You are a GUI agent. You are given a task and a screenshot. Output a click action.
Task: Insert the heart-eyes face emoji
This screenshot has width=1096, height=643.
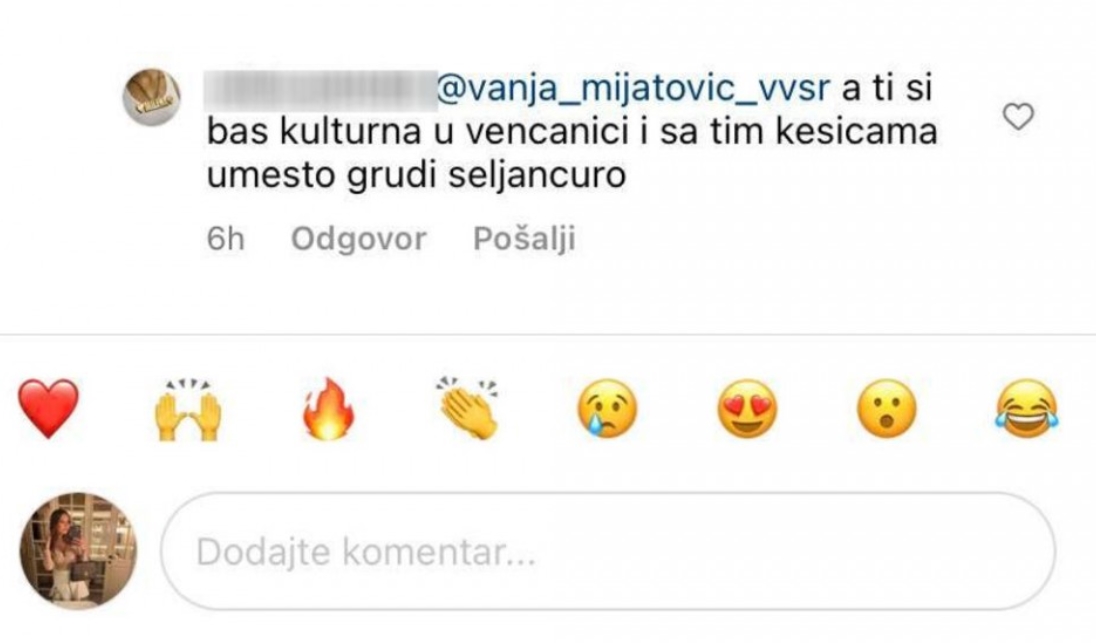(747, 409)
